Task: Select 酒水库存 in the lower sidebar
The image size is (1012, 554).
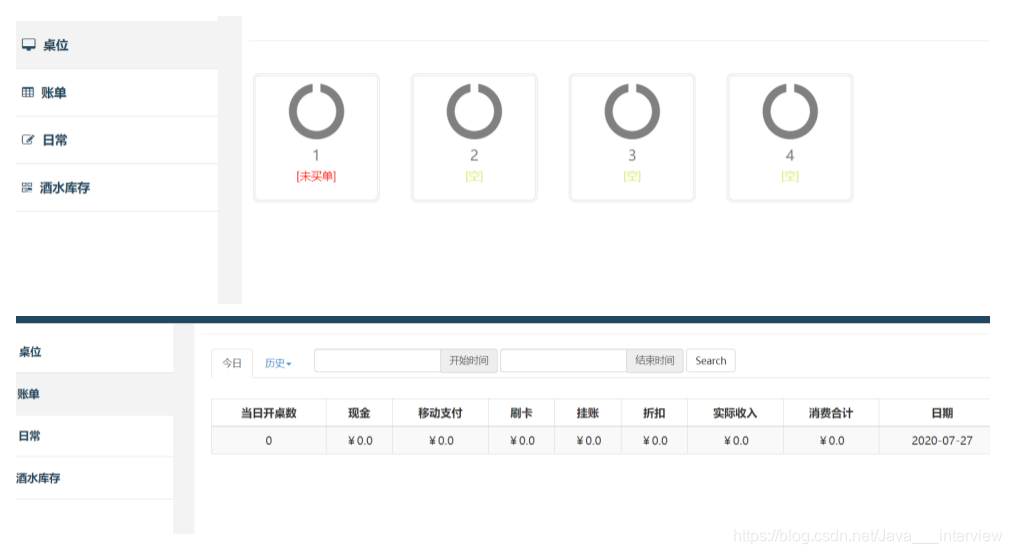Action: pyautogui.click(x=95, y=478)
